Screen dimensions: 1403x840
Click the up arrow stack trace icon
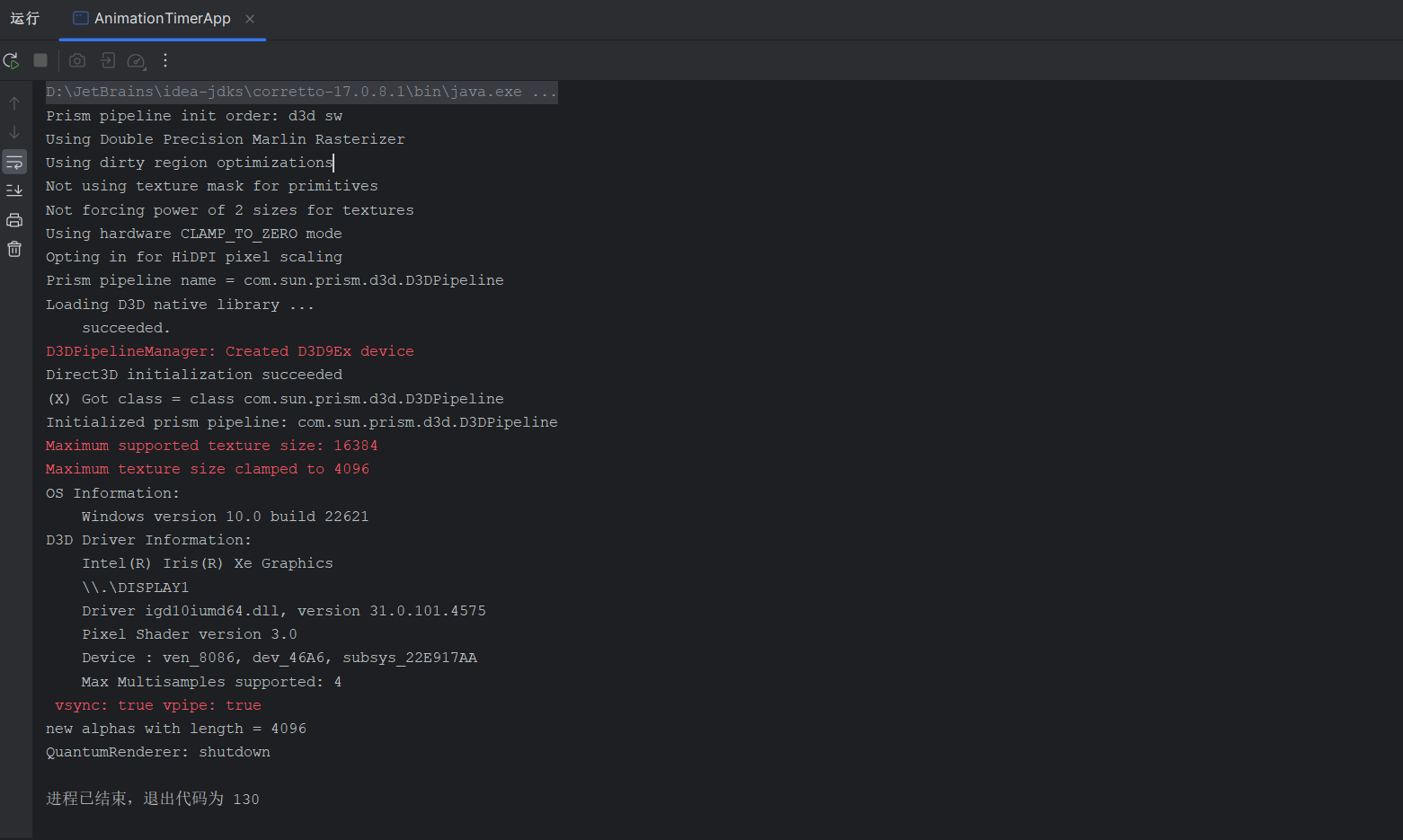(14, 103)
